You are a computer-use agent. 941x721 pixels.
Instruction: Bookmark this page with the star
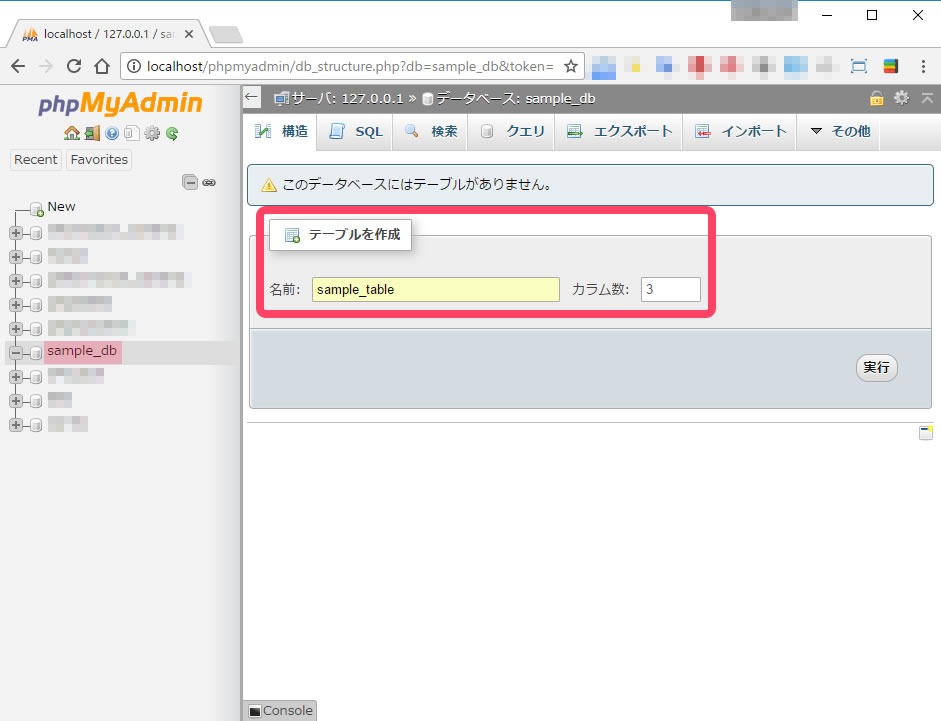click(x=571, y=66)
